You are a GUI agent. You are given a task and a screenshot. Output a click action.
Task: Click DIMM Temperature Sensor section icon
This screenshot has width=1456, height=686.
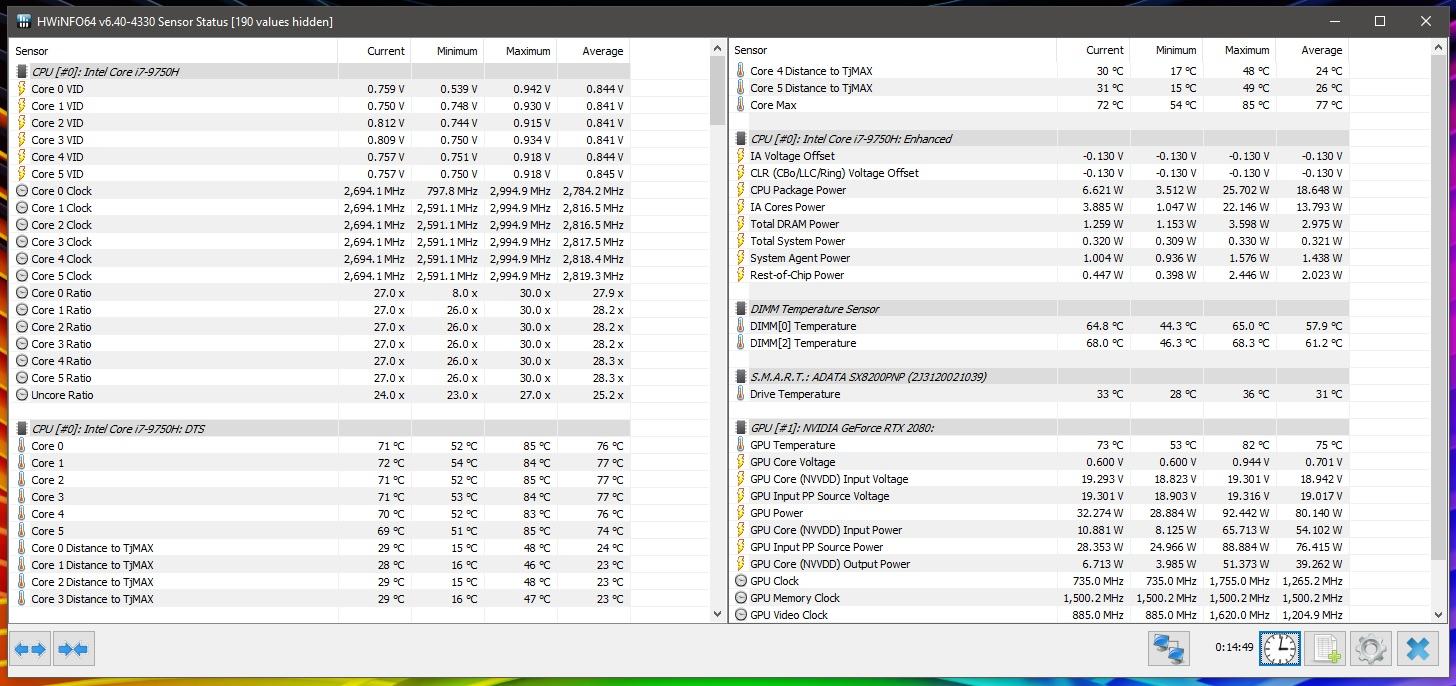pos(741,309)
